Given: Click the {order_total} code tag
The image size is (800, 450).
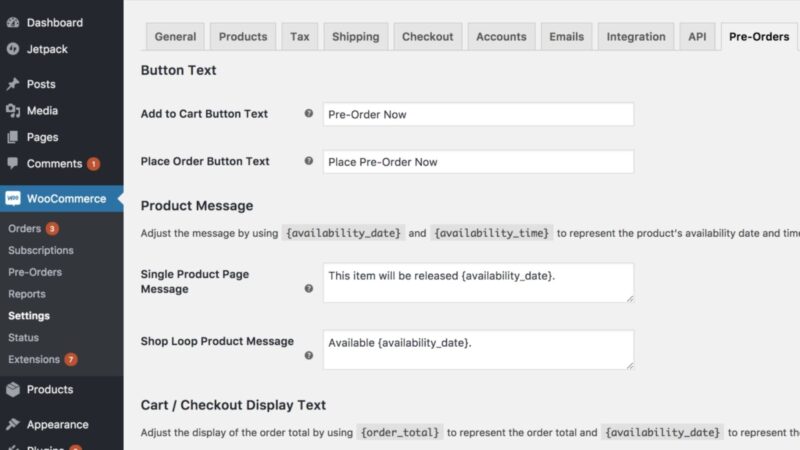Looking at the screenshot, I should coord(400,433).
